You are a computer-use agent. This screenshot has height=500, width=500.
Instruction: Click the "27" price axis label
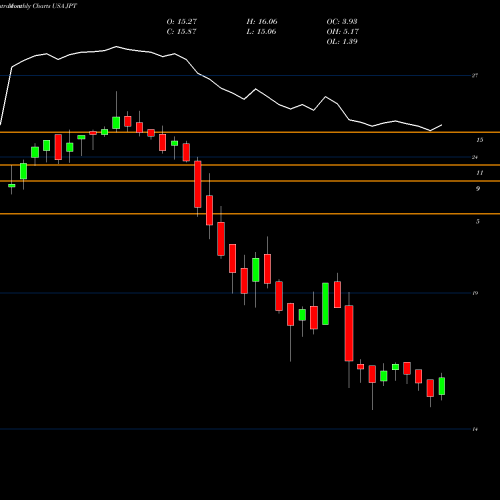pyautogui.click(x=475, y=76)
